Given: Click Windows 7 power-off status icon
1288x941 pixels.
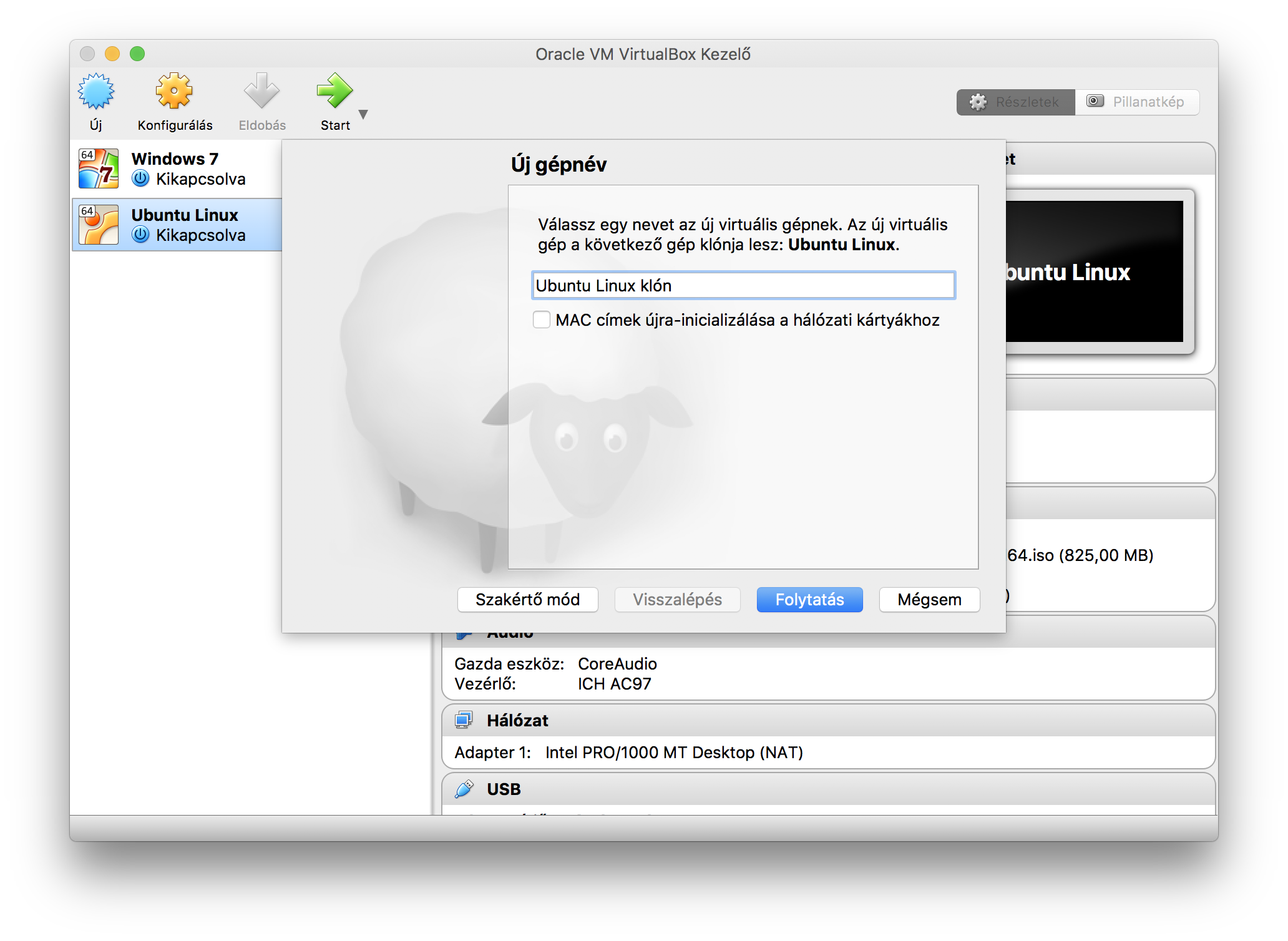Looking at the screenshot, I should [x=141, y=179].
